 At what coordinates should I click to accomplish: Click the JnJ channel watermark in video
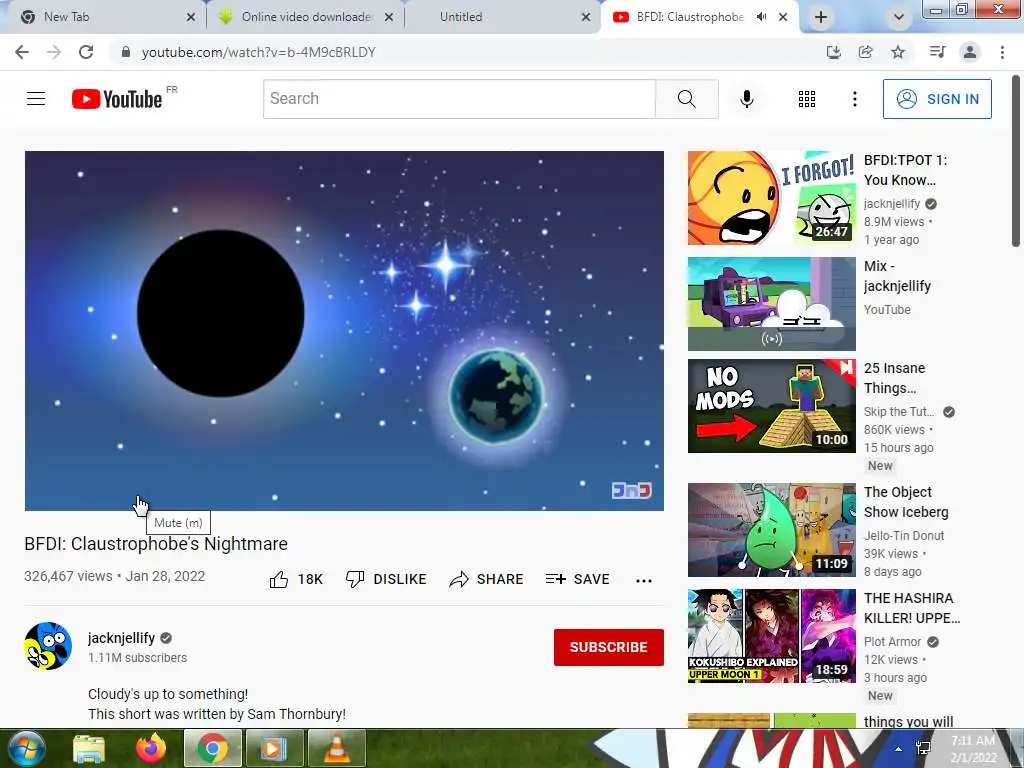631,490
